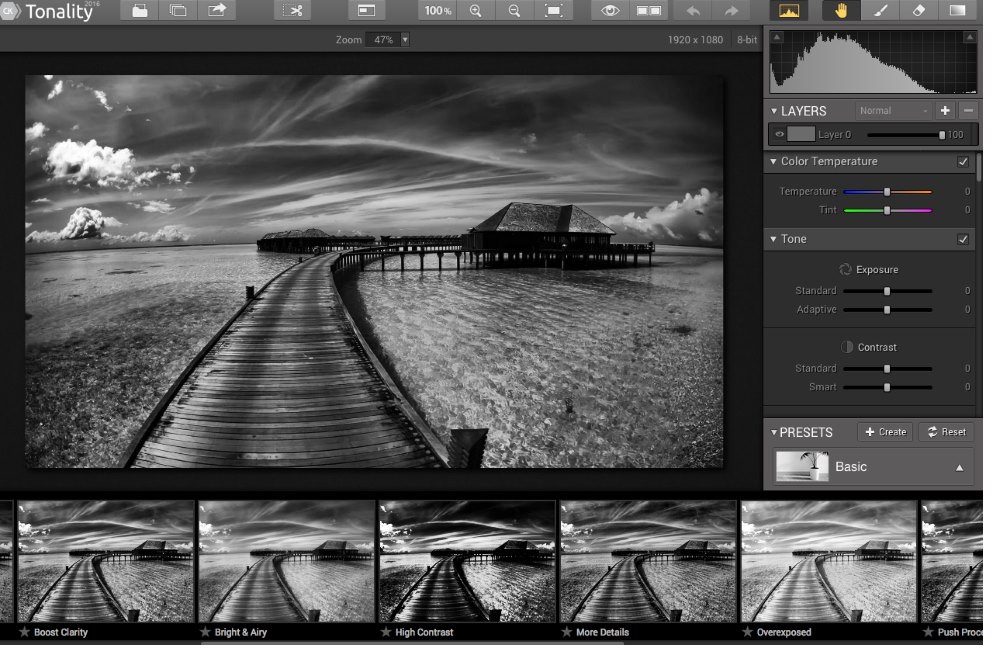Favorite the High Contrast preset star
This screenshot has width=1000, height=662.
(386, 632)
